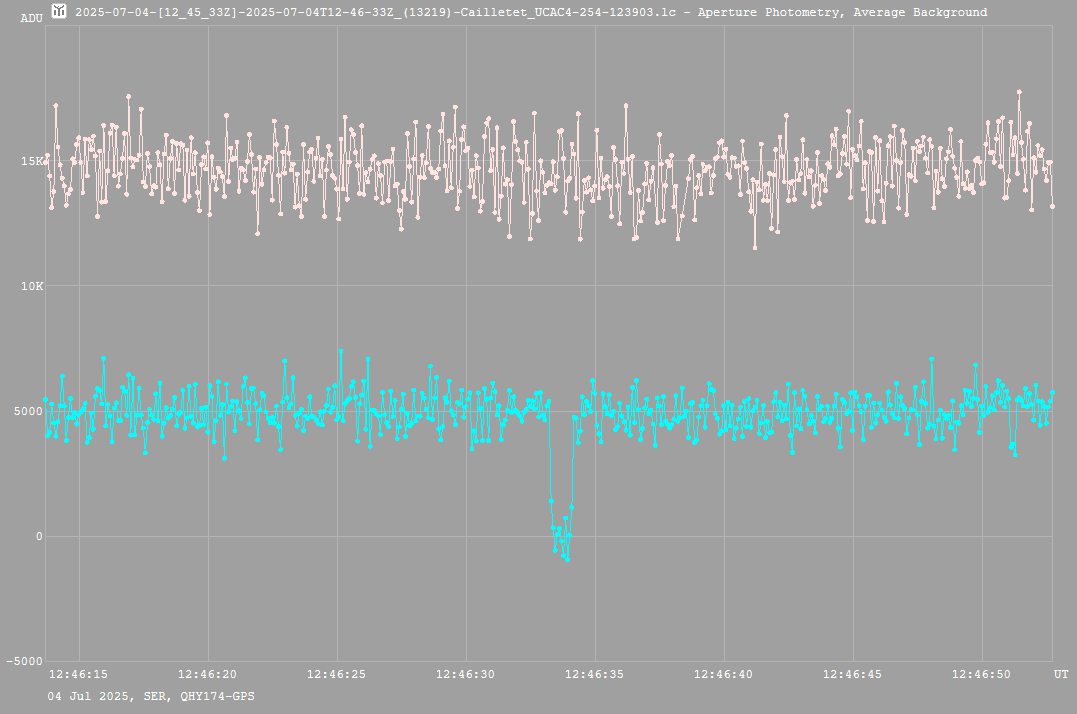Click the -5000 y-axis label

(x=24, y=661)
